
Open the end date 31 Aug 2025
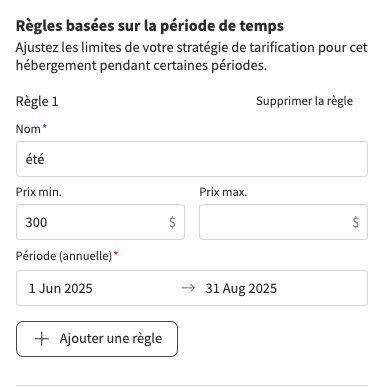241,288
